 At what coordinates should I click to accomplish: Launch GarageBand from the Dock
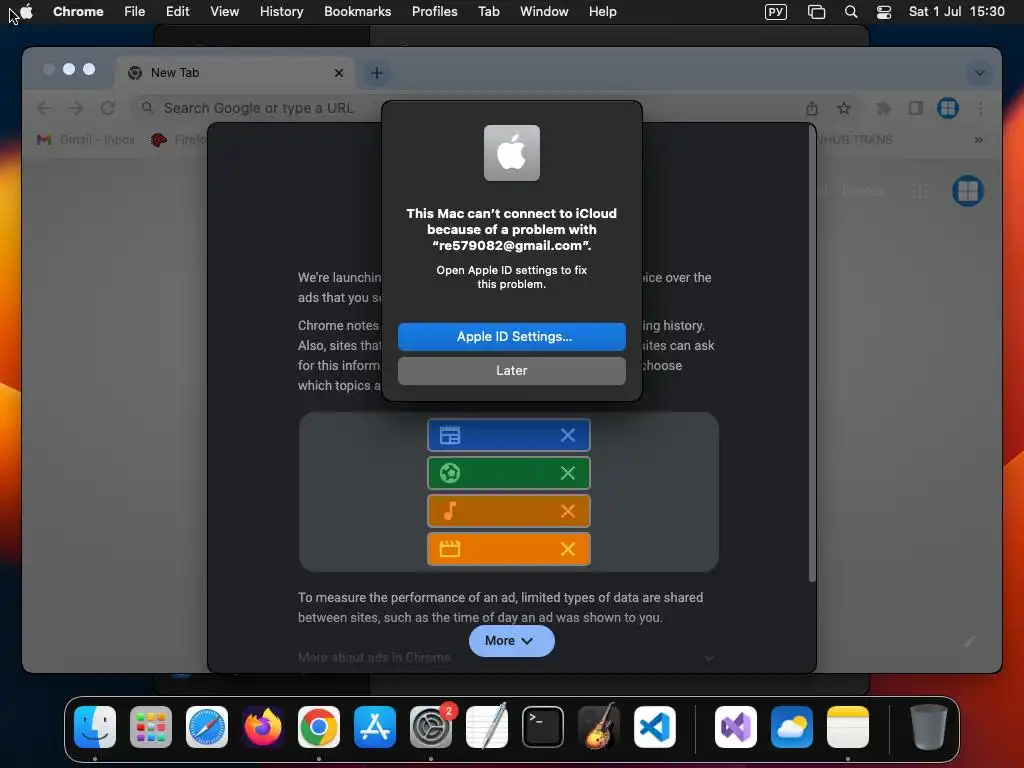pos(599,727)
